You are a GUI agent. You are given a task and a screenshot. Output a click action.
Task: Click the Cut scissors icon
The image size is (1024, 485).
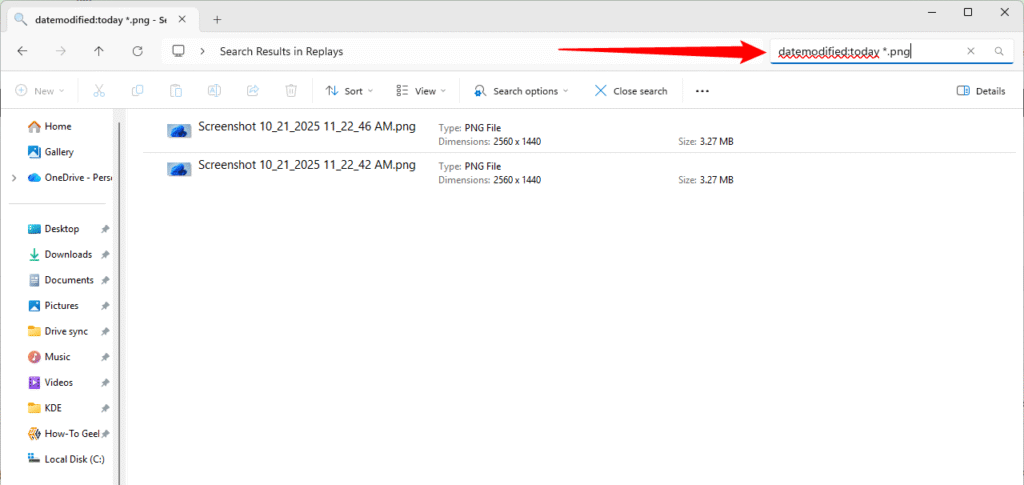[99, 91]
